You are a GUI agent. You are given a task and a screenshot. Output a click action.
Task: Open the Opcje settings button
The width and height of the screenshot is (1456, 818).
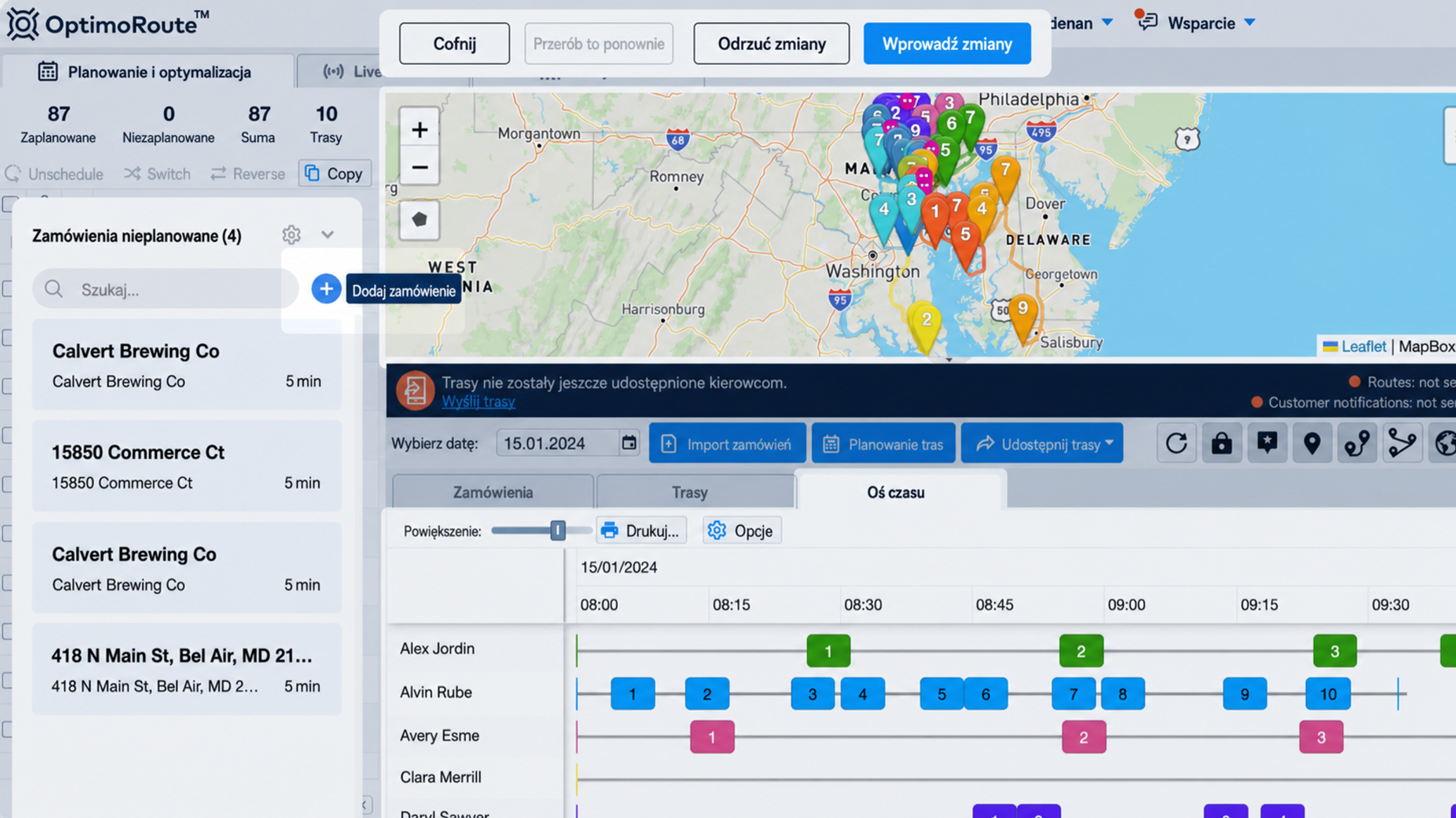click(742, 531)
